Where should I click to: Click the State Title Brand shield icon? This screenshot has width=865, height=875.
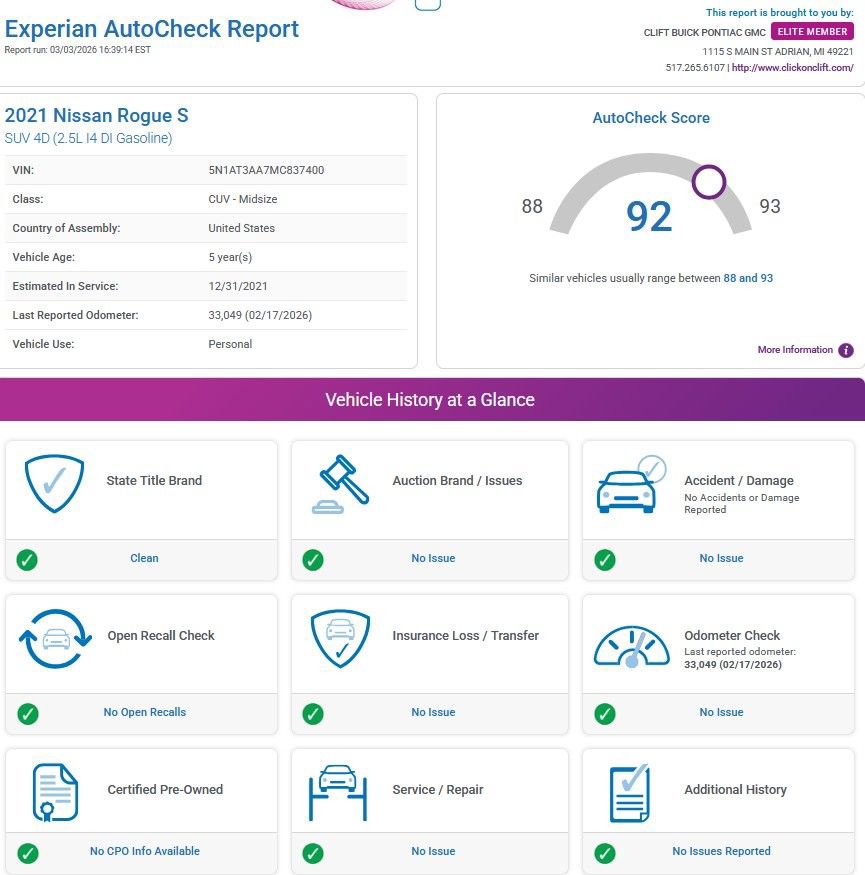coord(54,483)
